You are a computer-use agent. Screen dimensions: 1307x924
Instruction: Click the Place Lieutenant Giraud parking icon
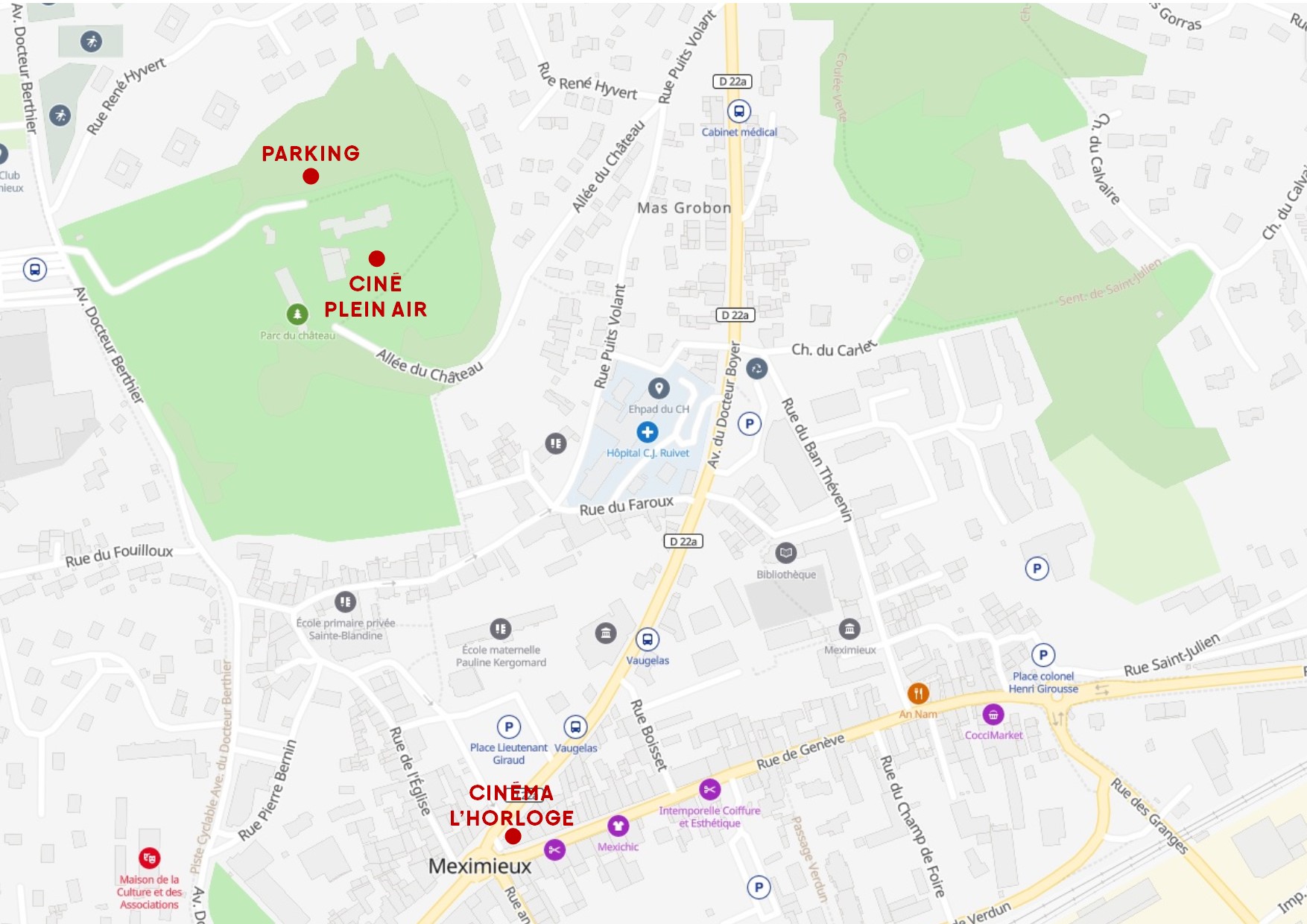pyautogui.click(x=509, y=727)
